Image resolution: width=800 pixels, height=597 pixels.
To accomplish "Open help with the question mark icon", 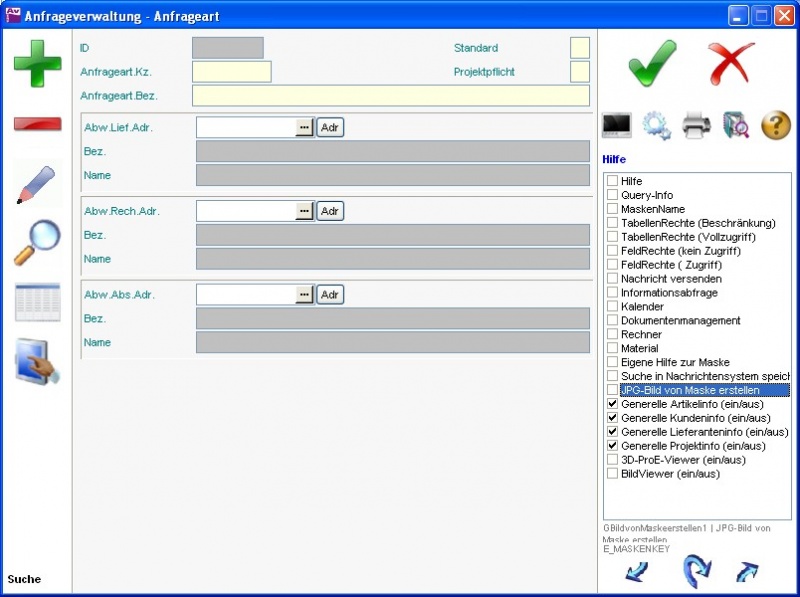I will [776, 125].
